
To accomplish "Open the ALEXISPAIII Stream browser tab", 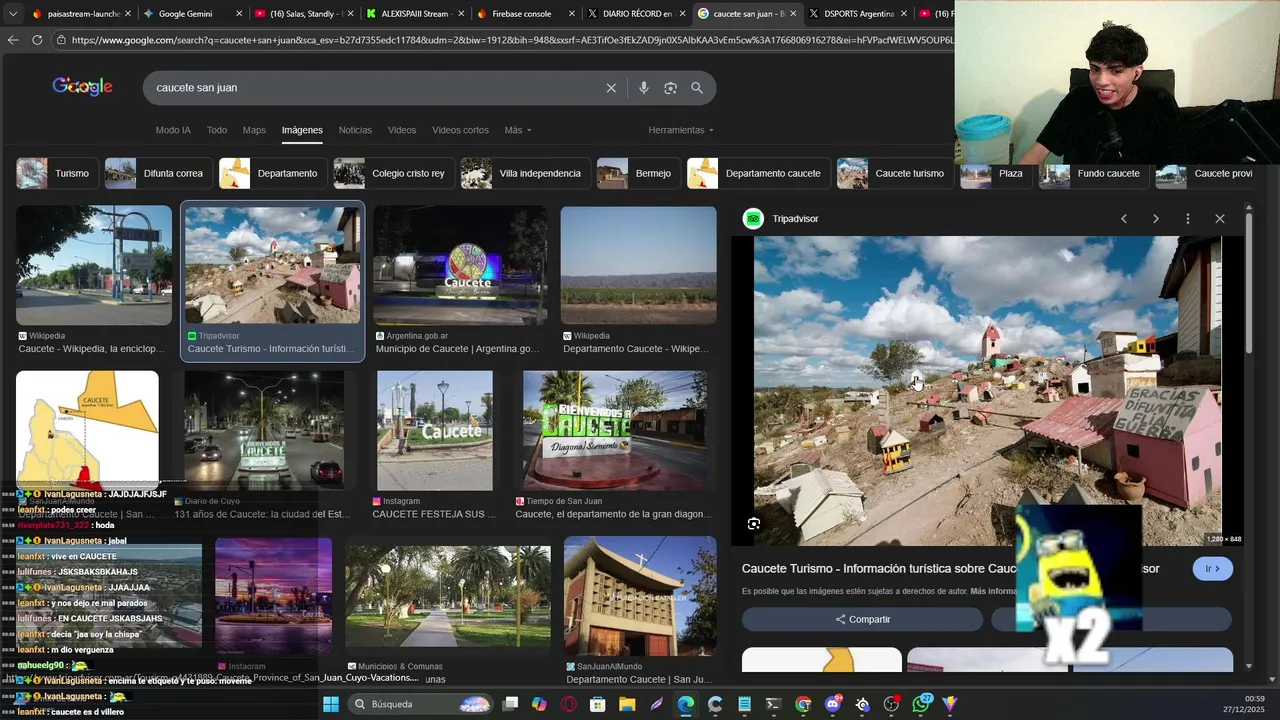I will click(412, 14).
